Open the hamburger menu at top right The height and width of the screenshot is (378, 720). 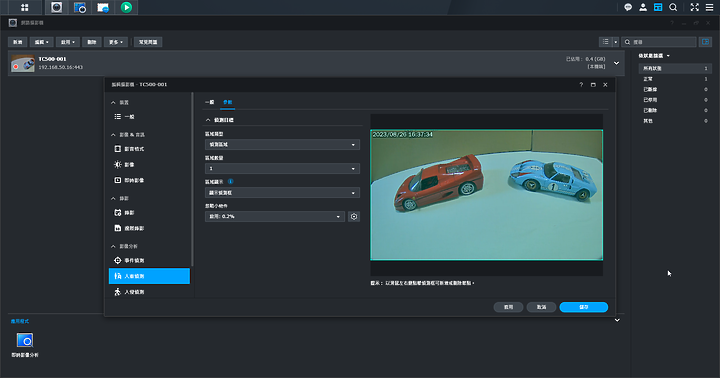[709, 7]
